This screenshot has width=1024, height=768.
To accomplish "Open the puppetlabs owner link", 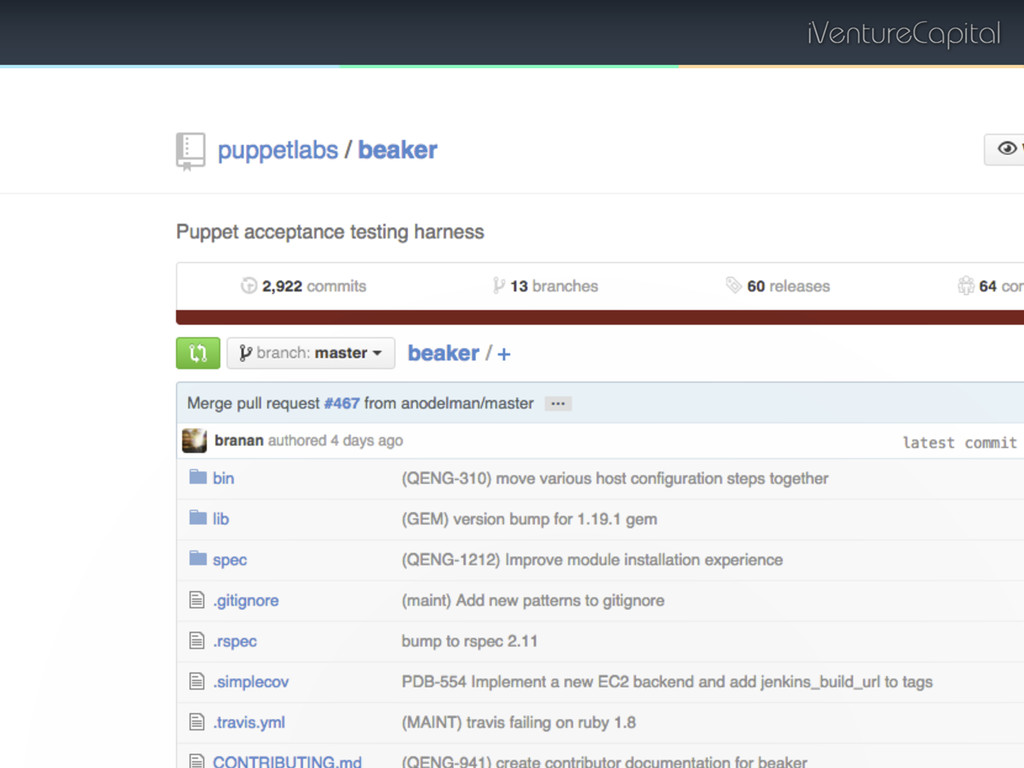I will pyautogui.click(x=278, y=150).
